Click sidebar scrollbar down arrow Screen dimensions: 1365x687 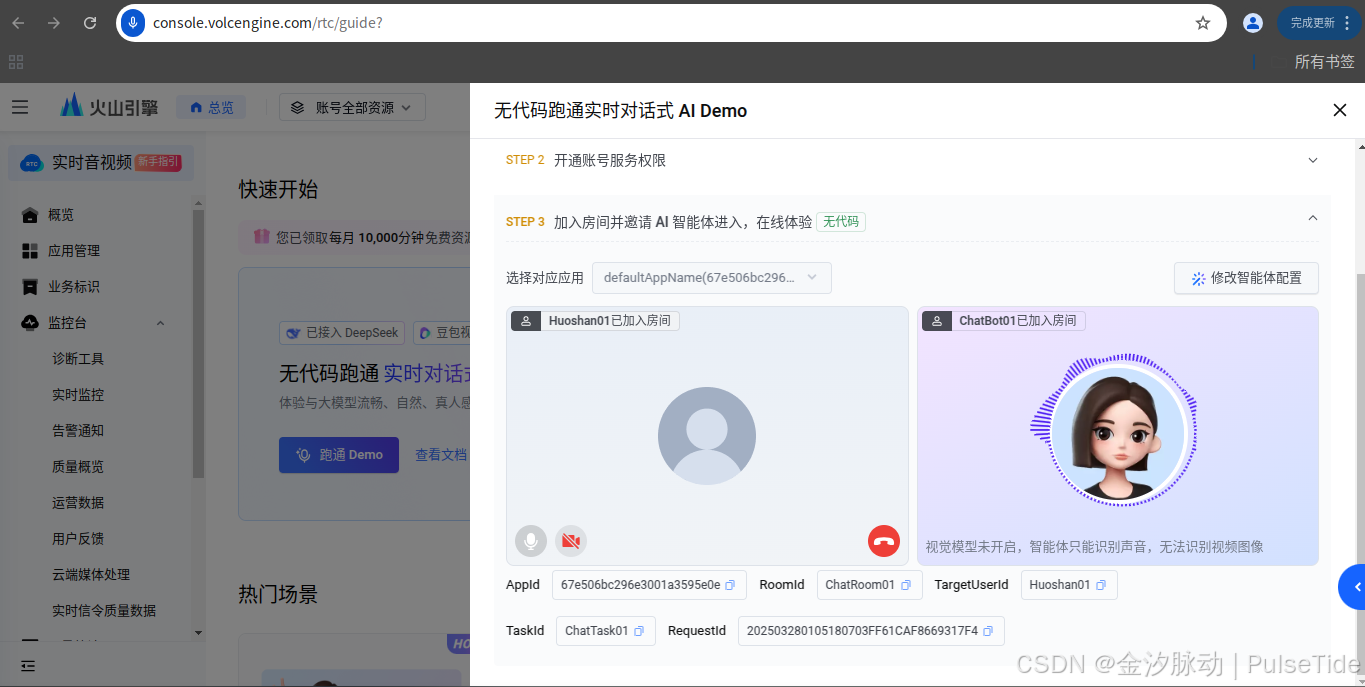click(x=198, y=632)
